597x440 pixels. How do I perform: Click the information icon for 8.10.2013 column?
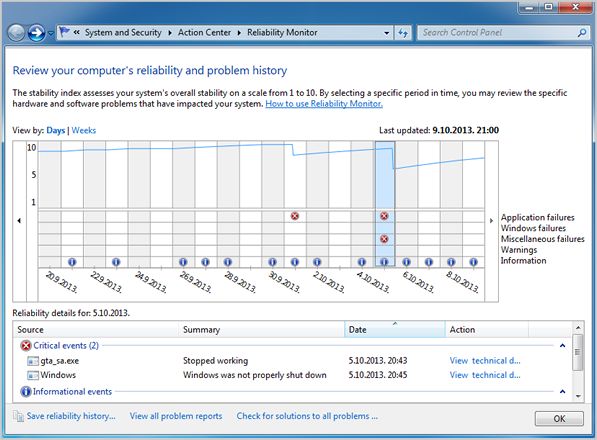pos(451,262)
